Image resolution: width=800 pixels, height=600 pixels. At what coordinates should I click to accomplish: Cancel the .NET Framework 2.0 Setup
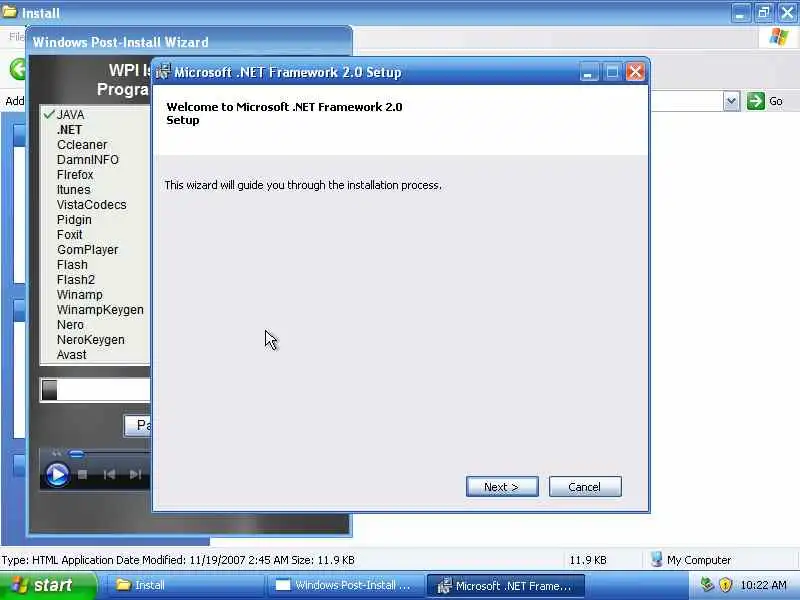(x=585, y=487)
